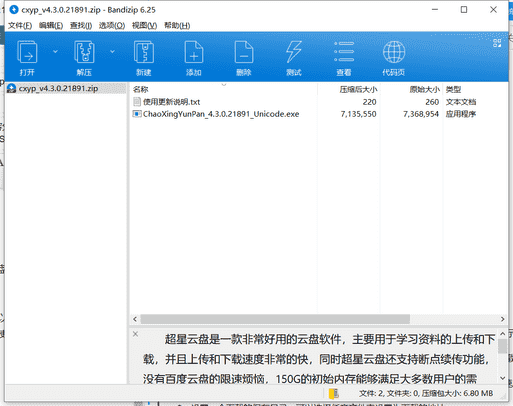Open the 文件(F) menu
Screen dimensions: 513x406
(x=20, y=26)
